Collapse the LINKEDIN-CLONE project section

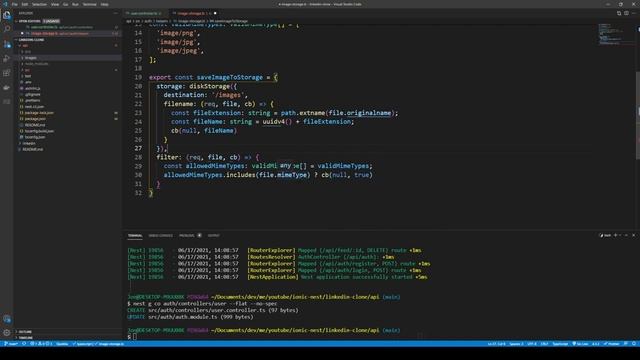click(x=31, y=40)
